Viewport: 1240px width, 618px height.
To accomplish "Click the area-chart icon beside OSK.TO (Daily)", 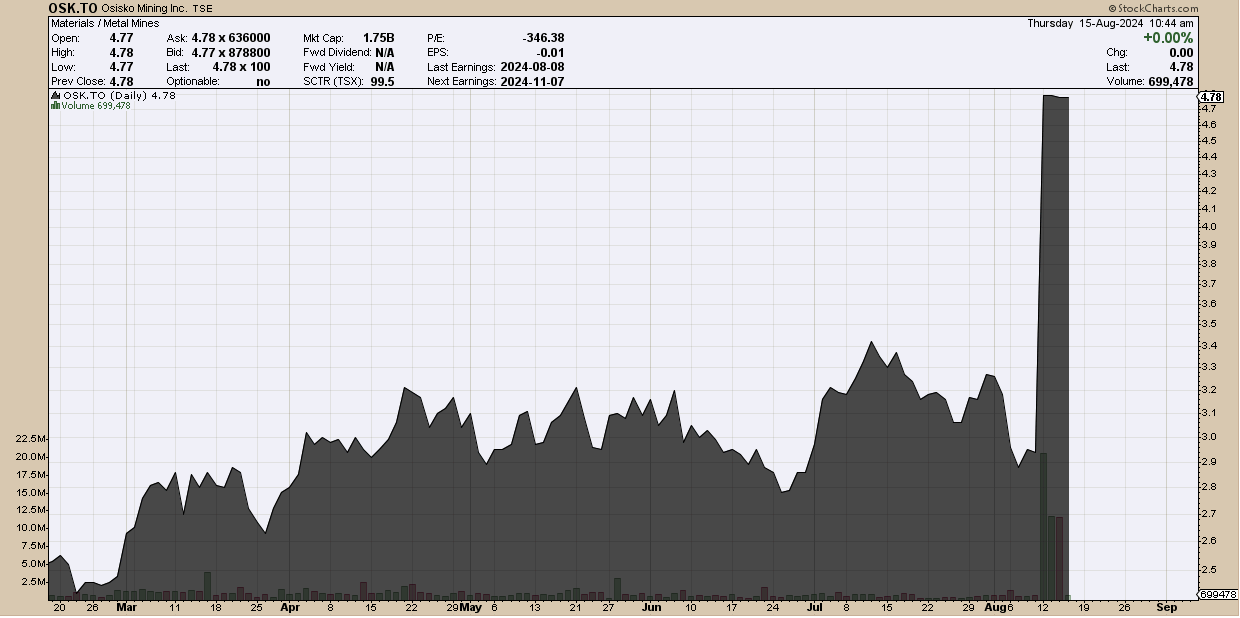I will pyautogui.click(x=55, y=95).
